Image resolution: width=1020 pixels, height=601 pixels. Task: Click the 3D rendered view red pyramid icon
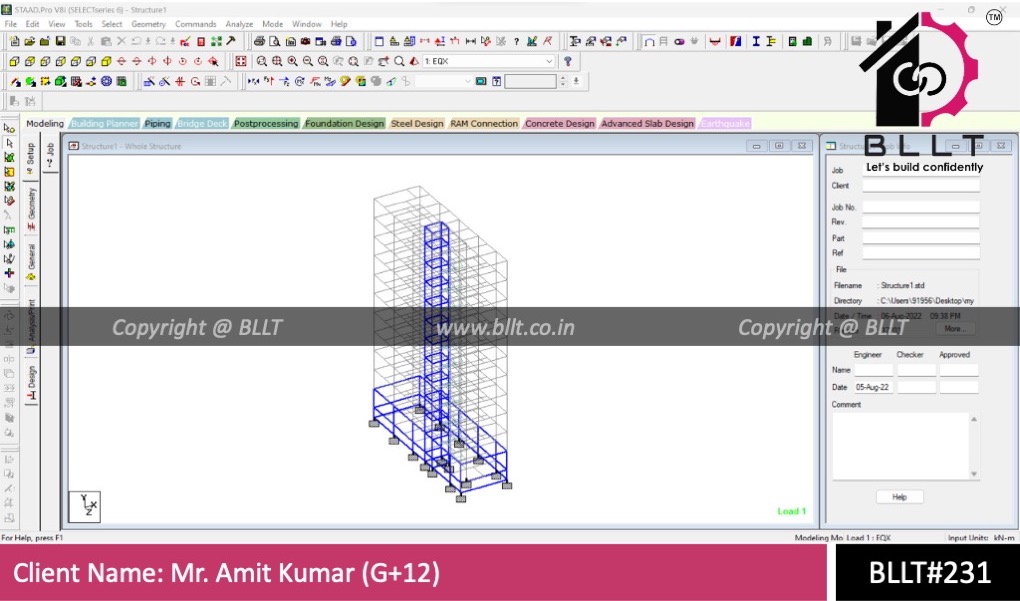414,61
